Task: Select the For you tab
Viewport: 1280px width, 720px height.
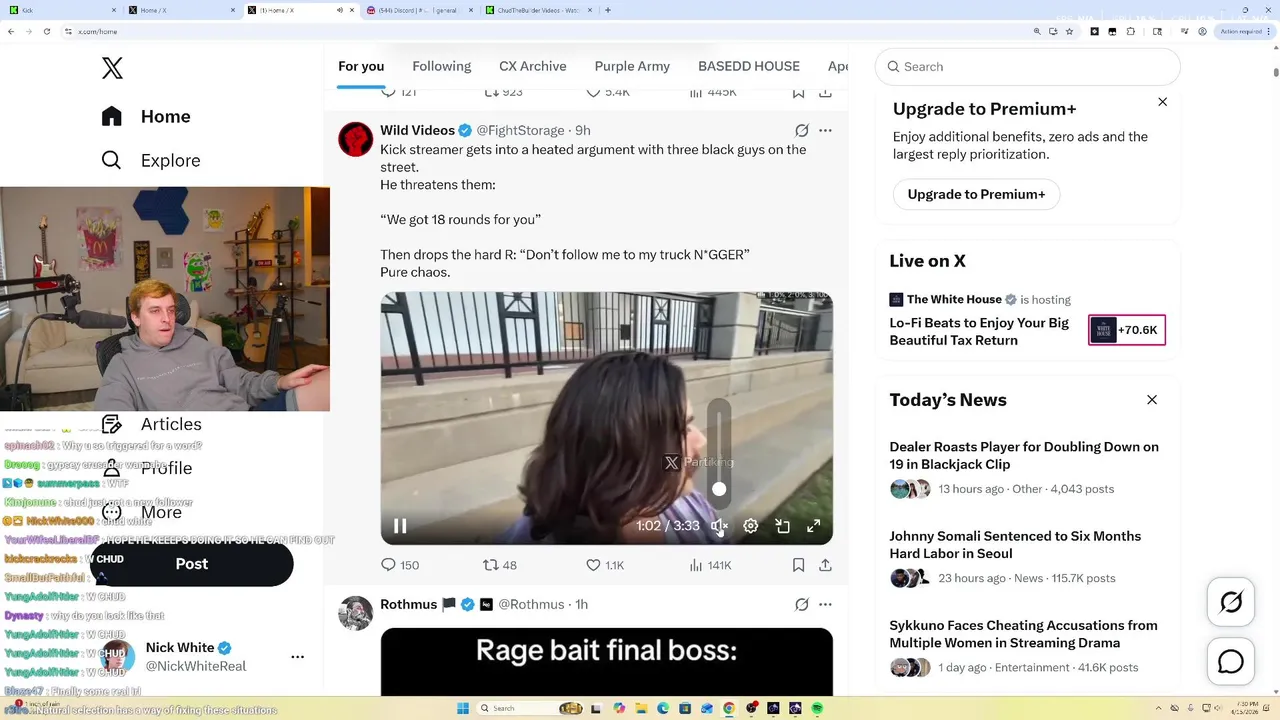Action: point(361,66)
